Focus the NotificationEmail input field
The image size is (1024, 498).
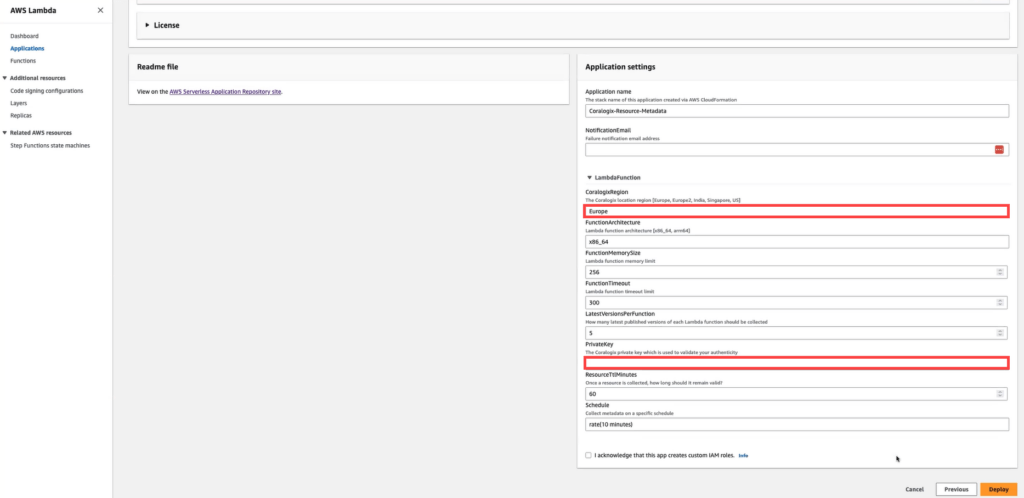click(x=797, y=149)
